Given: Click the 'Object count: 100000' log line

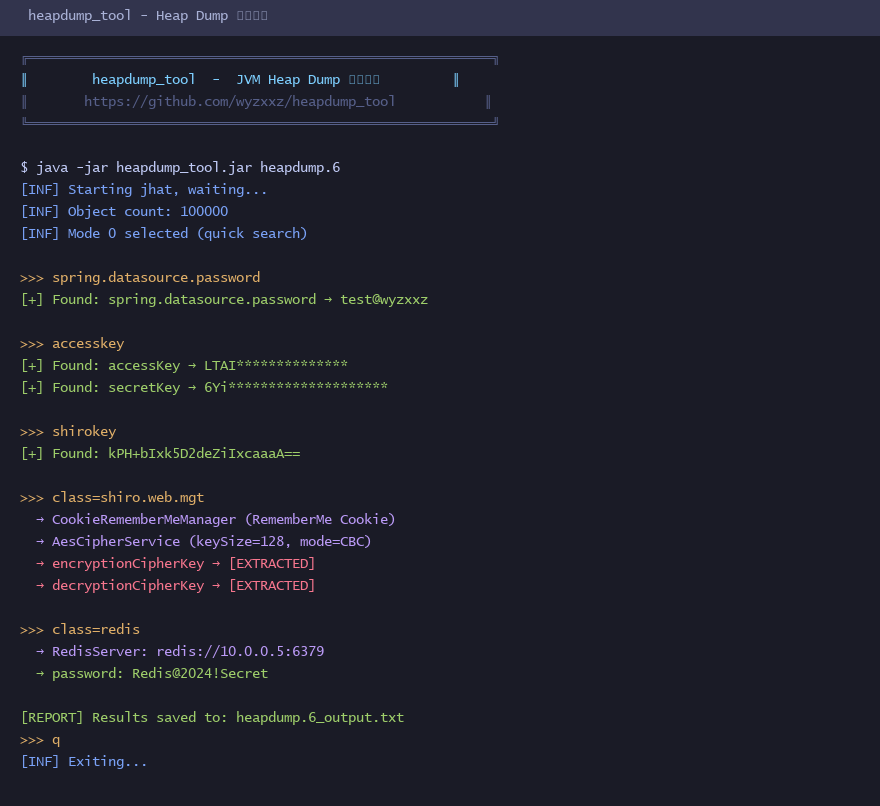Looking at the screenshot, I should pyautogui.click(x=124, y=212).
